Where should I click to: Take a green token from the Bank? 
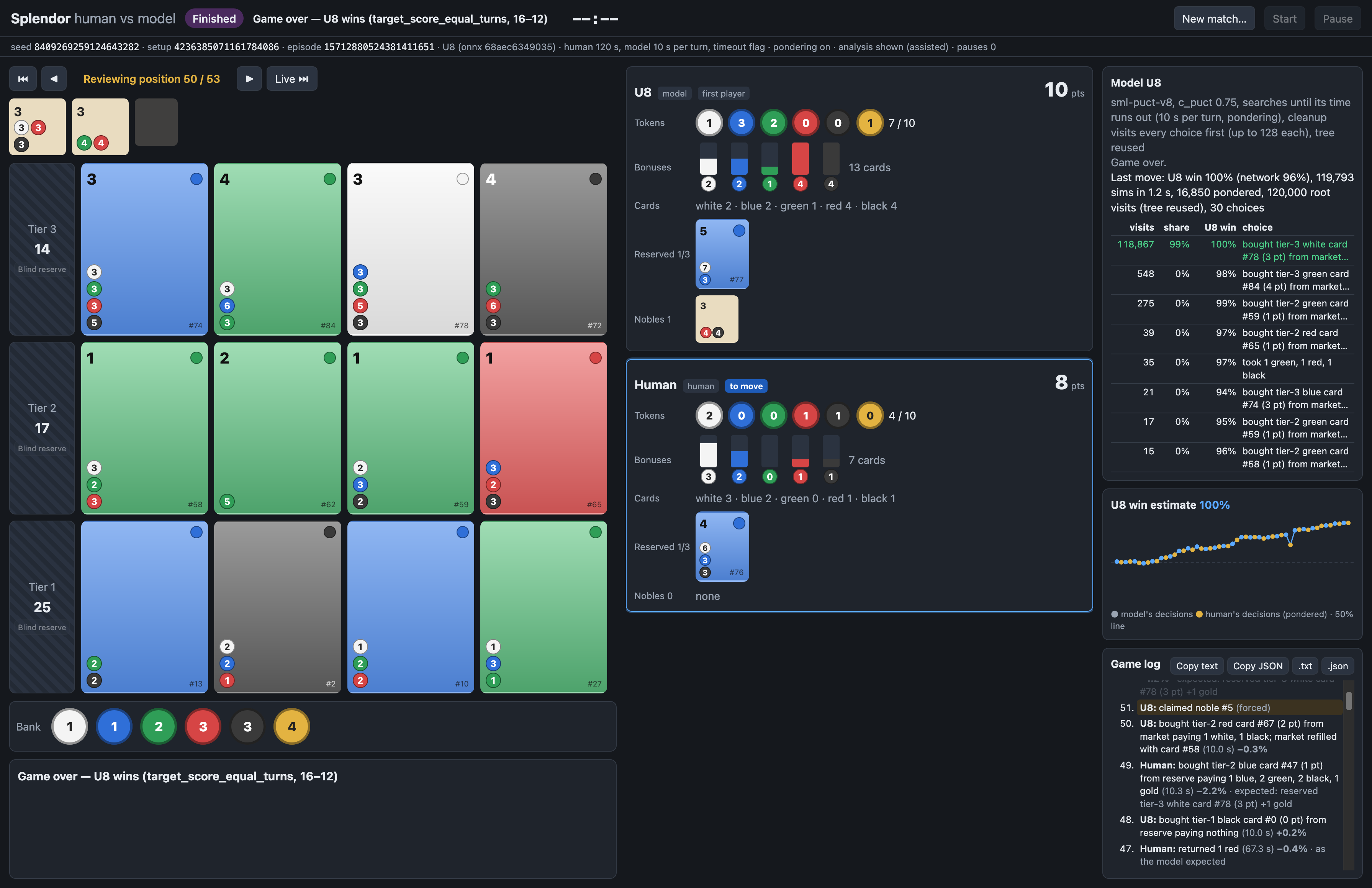pyautogui.click(x=159, y=727)
